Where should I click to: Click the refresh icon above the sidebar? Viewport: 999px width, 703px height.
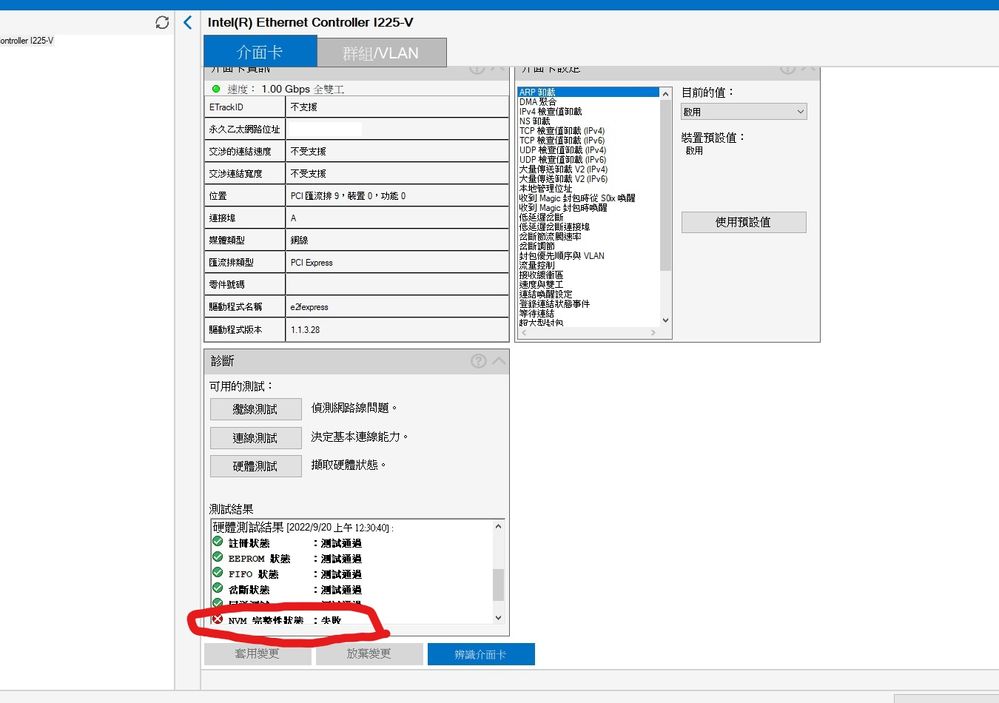click(160, 20)
